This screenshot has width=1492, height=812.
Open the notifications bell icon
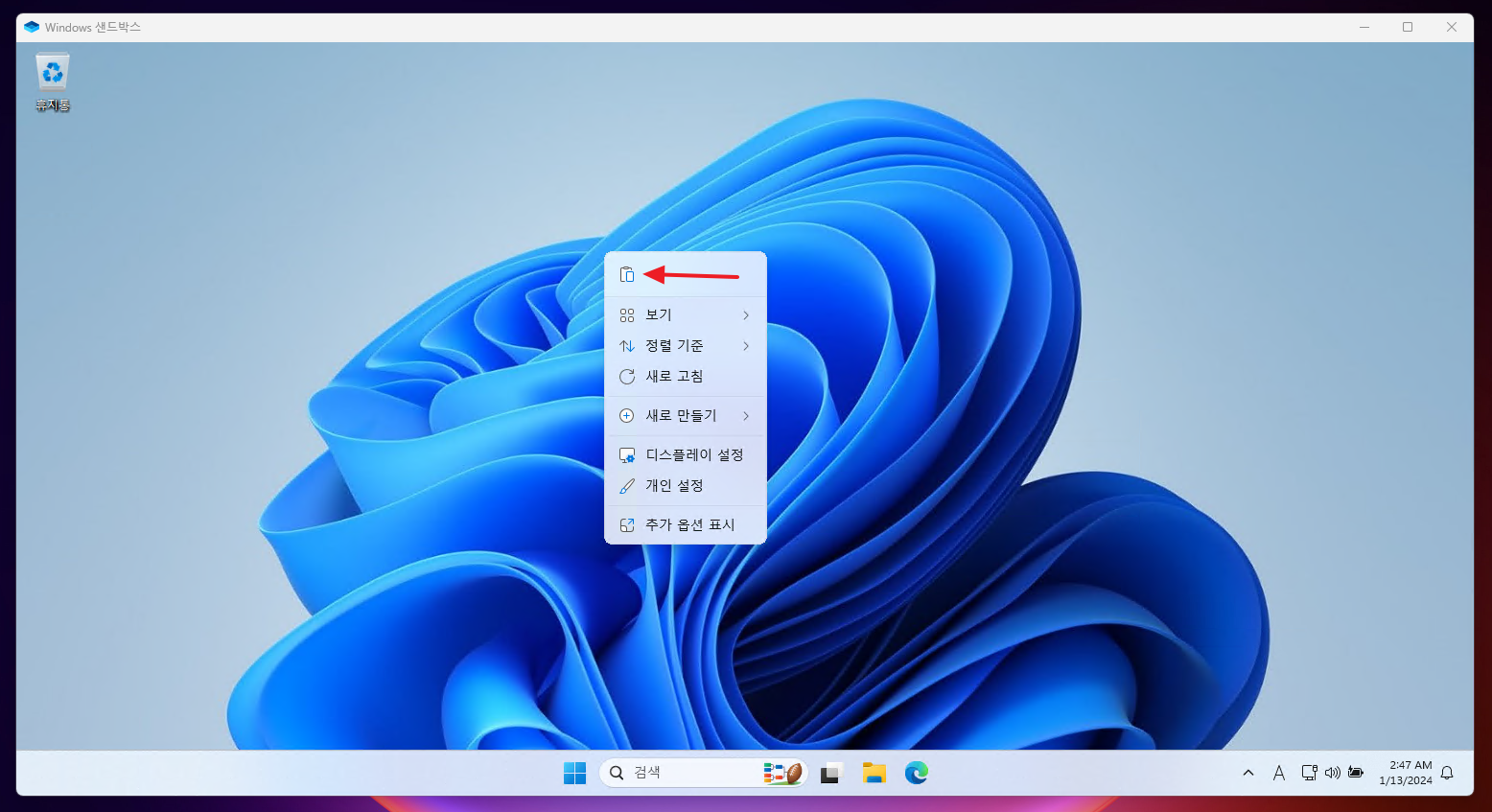pyautogui.click(x=1448, y=773)
